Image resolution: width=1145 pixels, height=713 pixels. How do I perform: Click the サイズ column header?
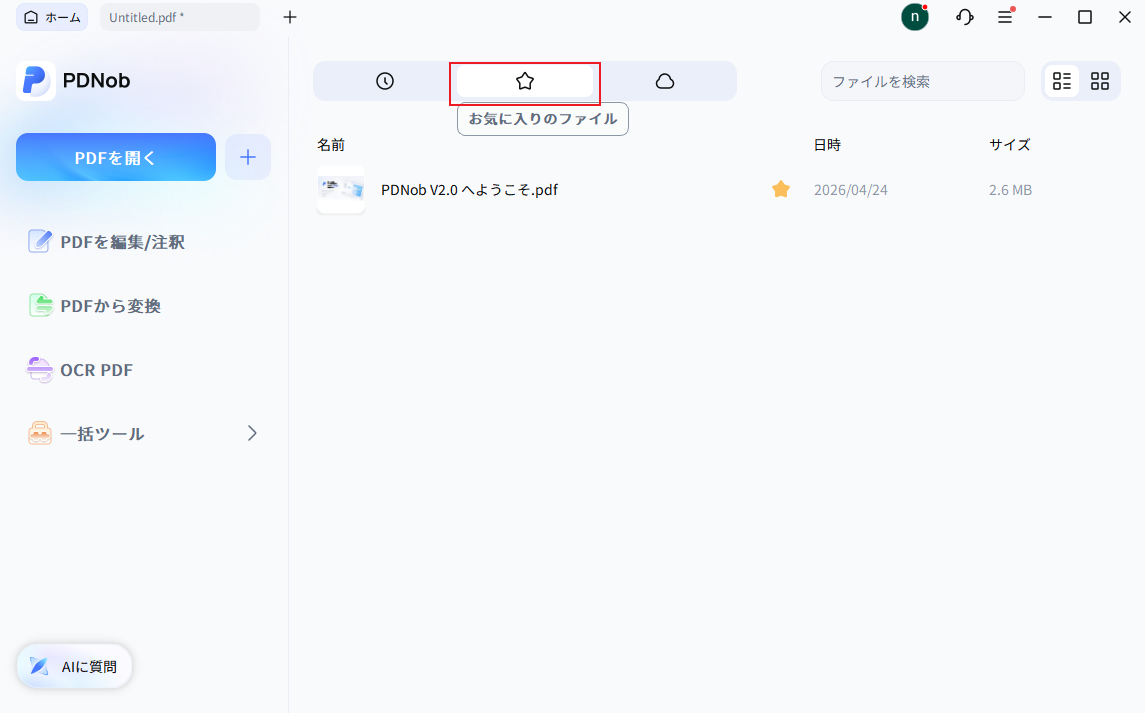pos(1010,145)
